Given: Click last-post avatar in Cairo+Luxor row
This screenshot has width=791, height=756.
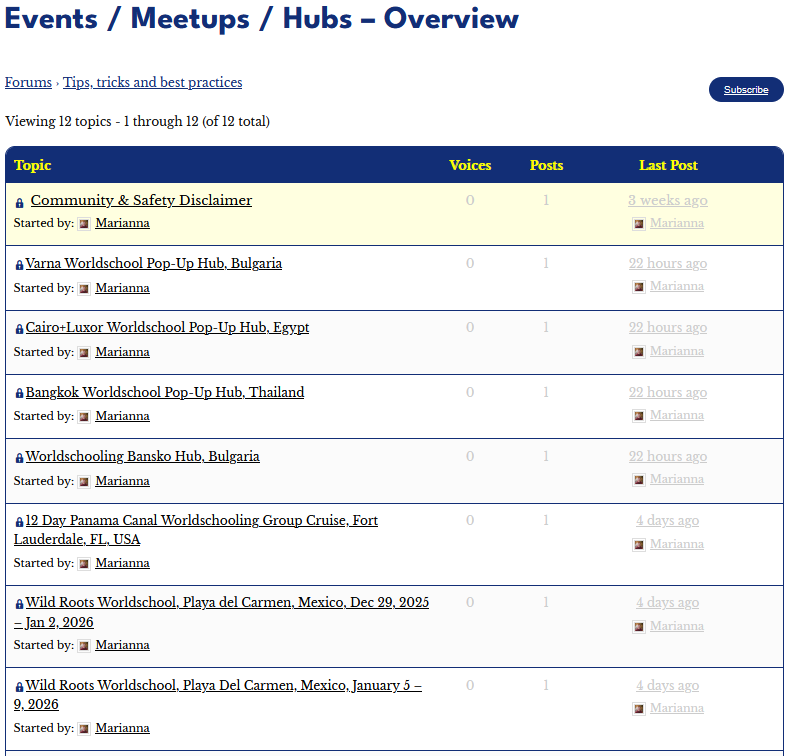Looking at the screenshot, I should click(x=639, y=352).
